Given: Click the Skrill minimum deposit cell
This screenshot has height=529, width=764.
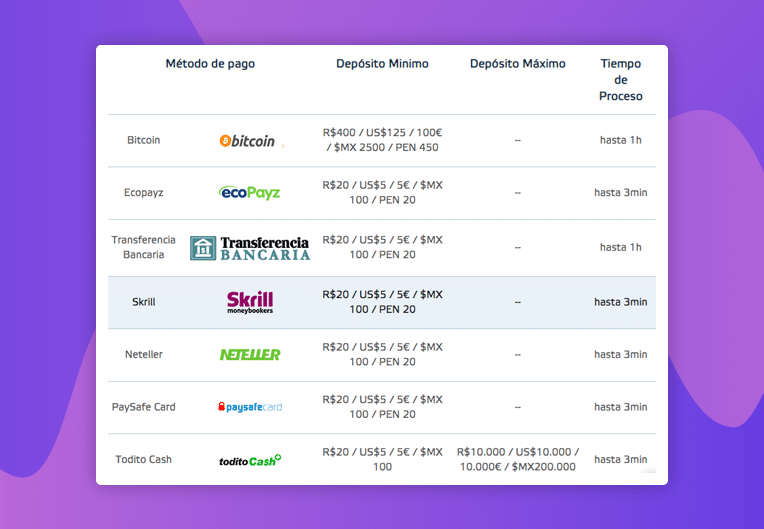Looking at the screenshot, I should 382,302.
